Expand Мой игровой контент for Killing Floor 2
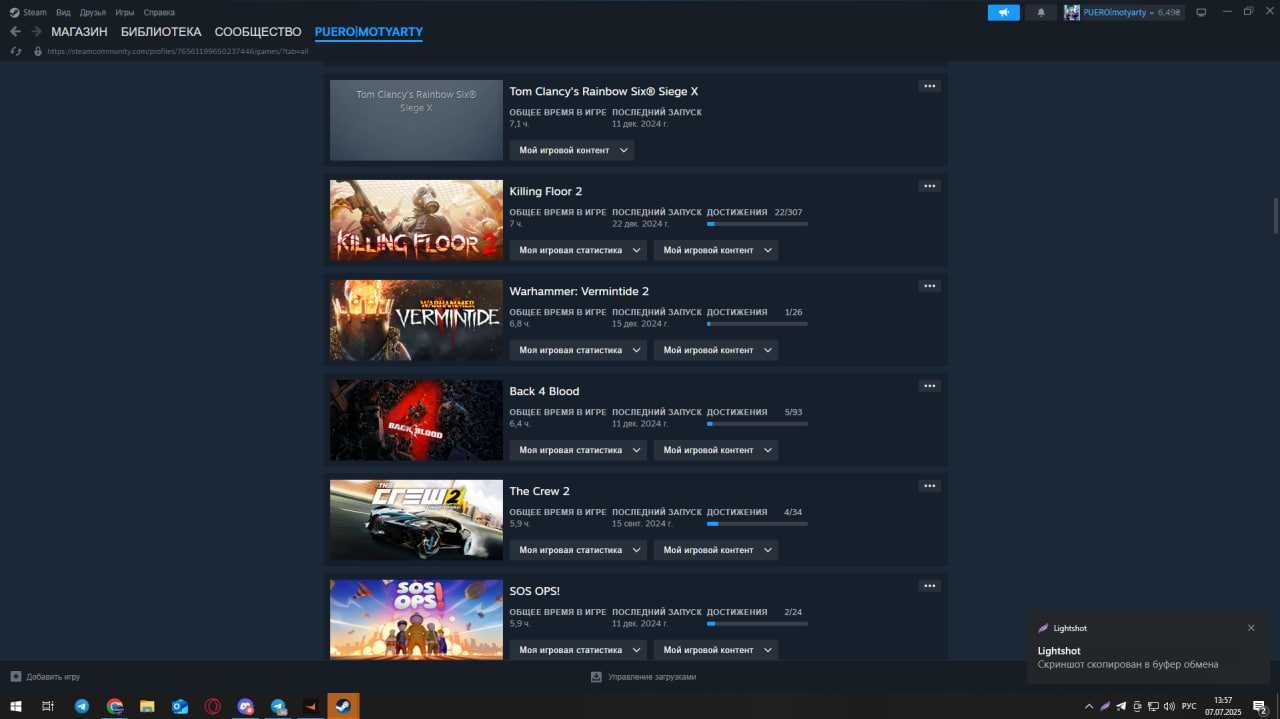 [x=716, y=250]
